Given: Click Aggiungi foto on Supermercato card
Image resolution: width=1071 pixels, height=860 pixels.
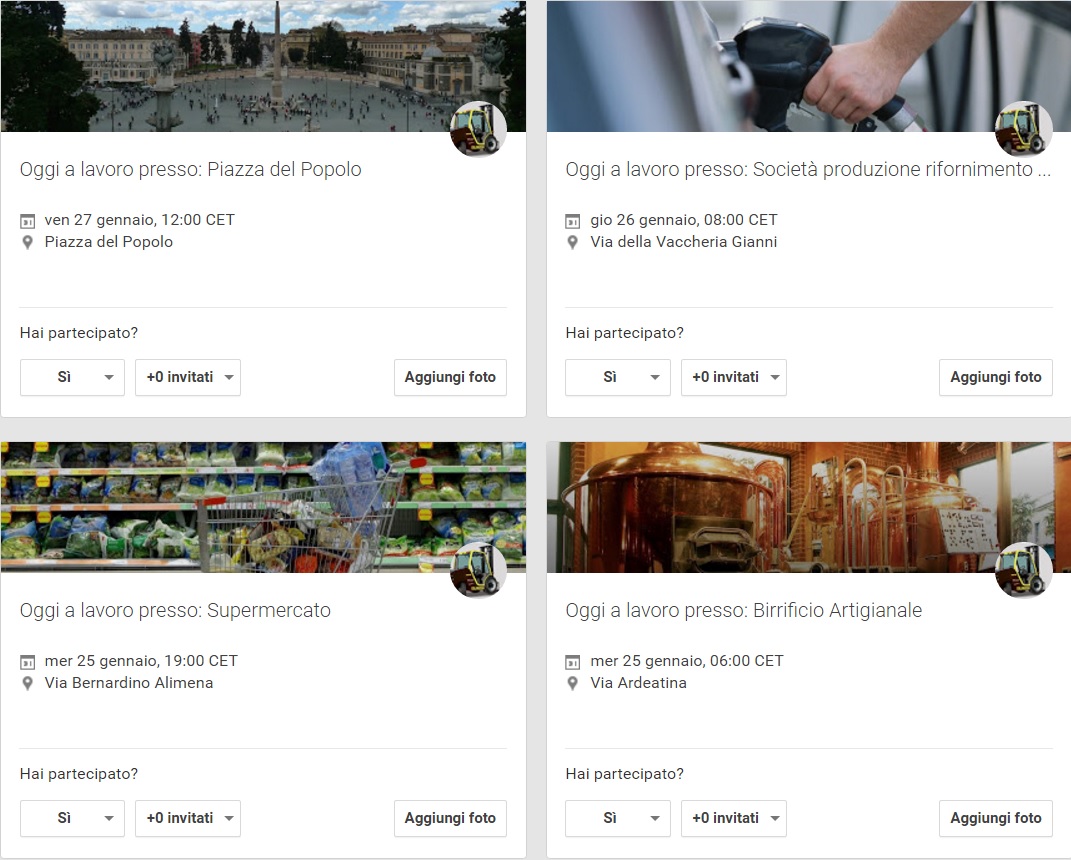Looking at the screenshot, I should [450, 818].
